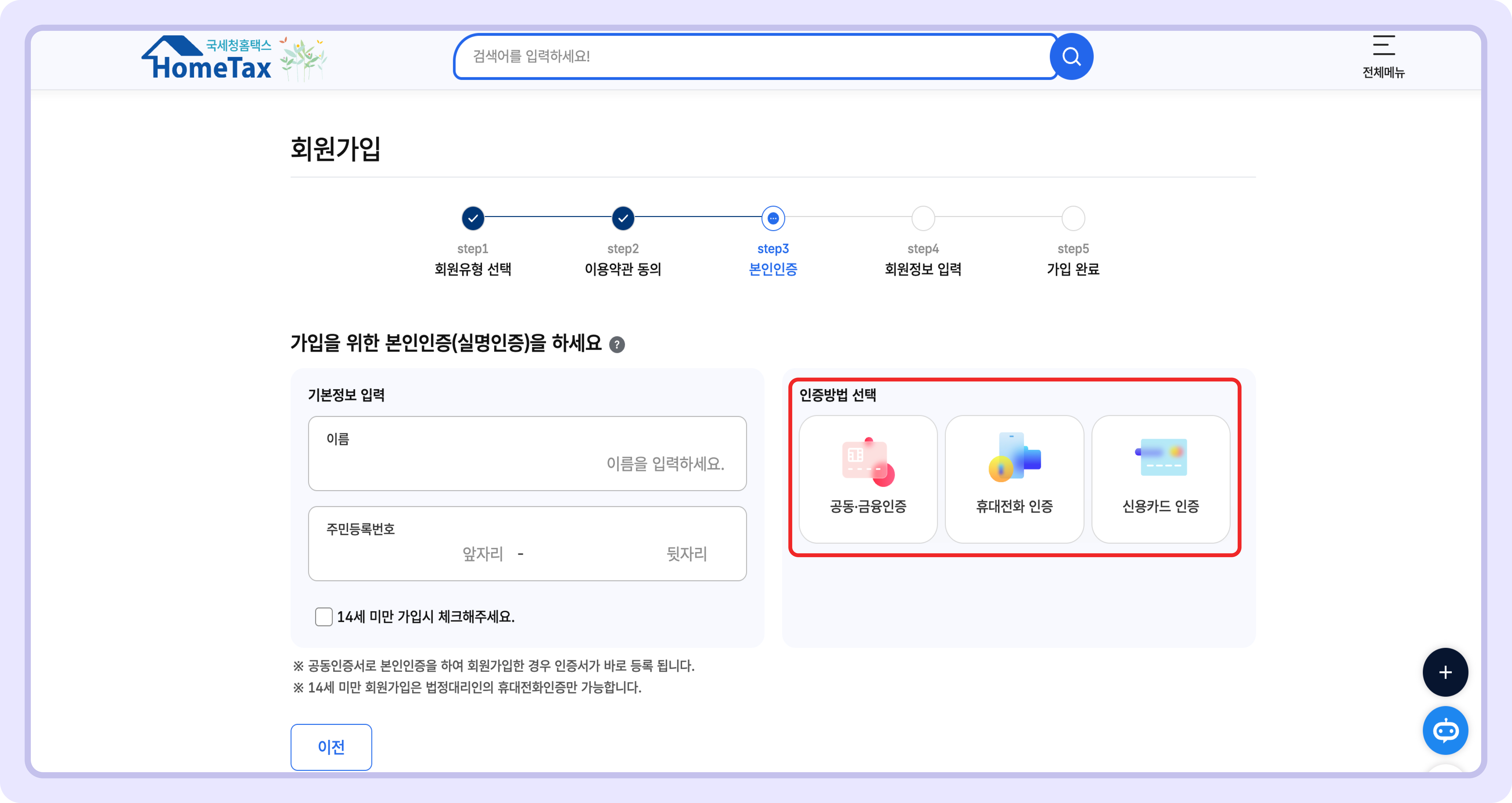Click the step4 회원정보 입력 progress circle
The image size is (1512, 803).
click(x=923, y=218)
